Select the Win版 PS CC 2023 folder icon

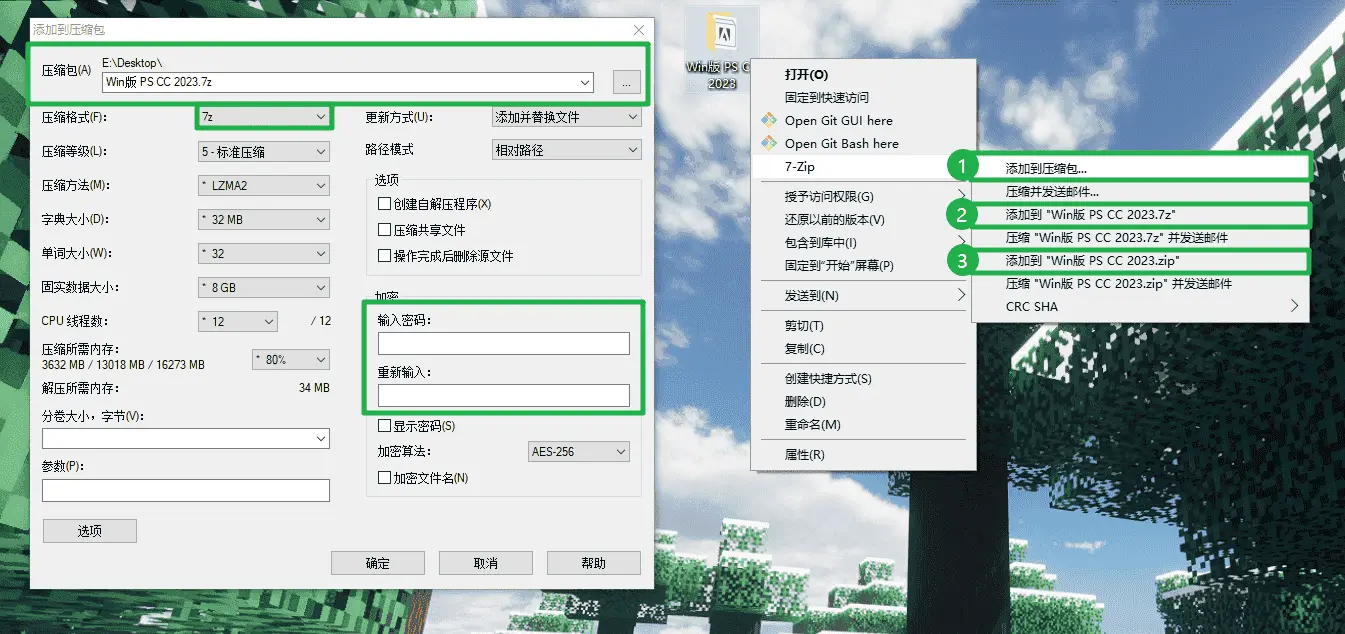[x=722, y=40]
